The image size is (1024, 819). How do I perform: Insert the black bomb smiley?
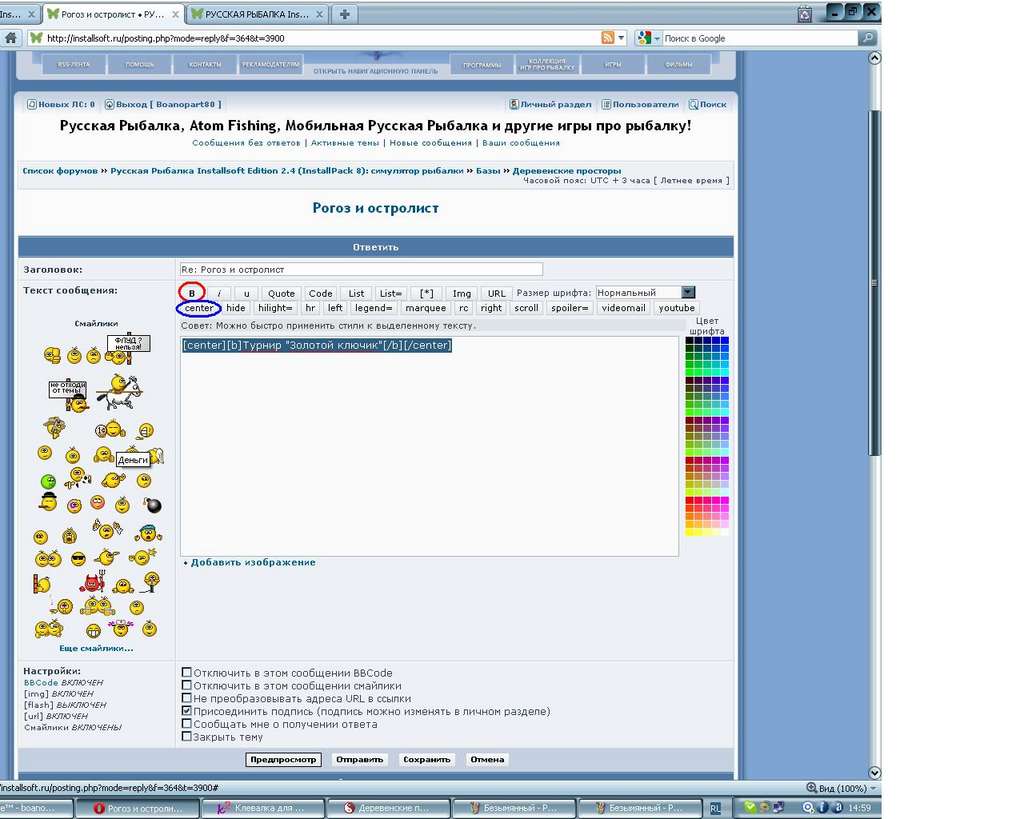(x=153, y=505)
